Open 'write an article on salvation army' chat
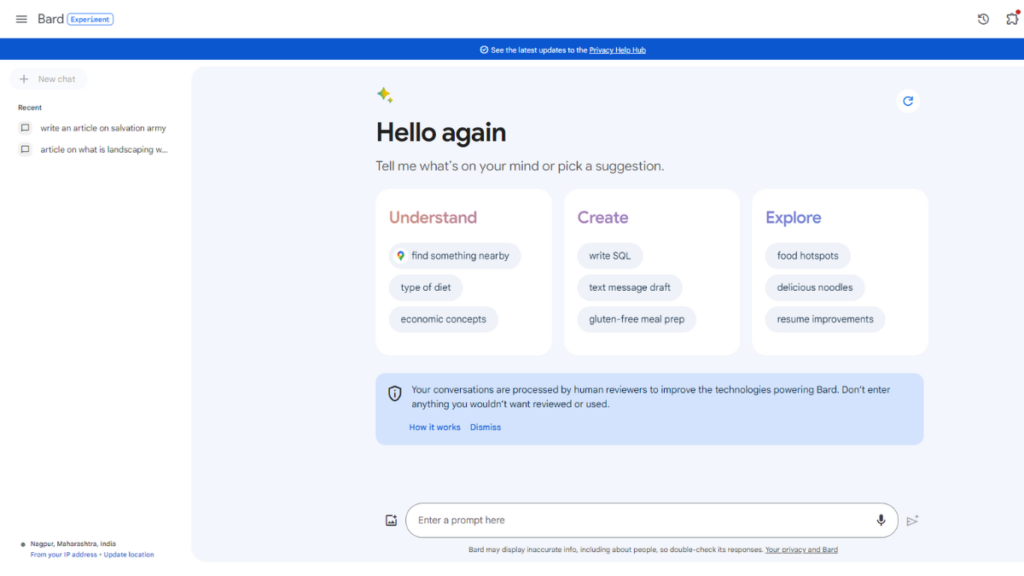 coord(103,128)
